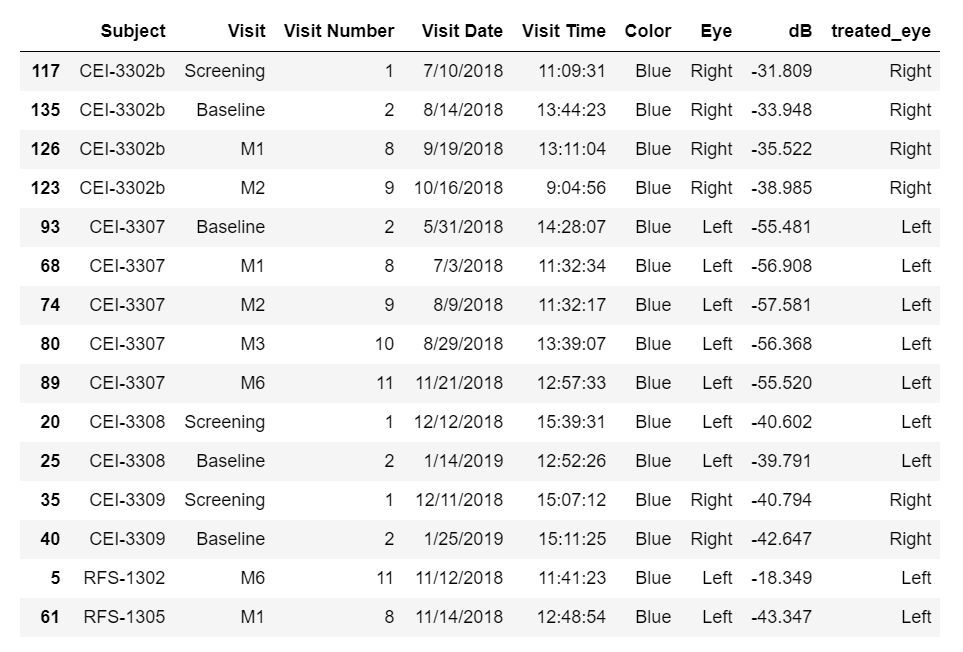Click the dB column header
Viewport: 963px width, 652px height.
[799, 31]
